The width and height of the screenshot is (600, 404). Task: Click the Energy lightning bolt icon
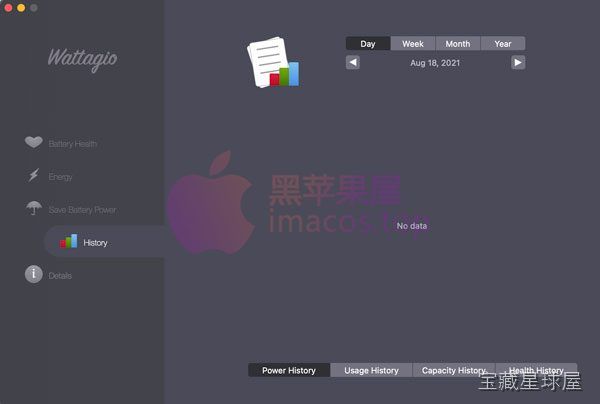coord(34,176)
